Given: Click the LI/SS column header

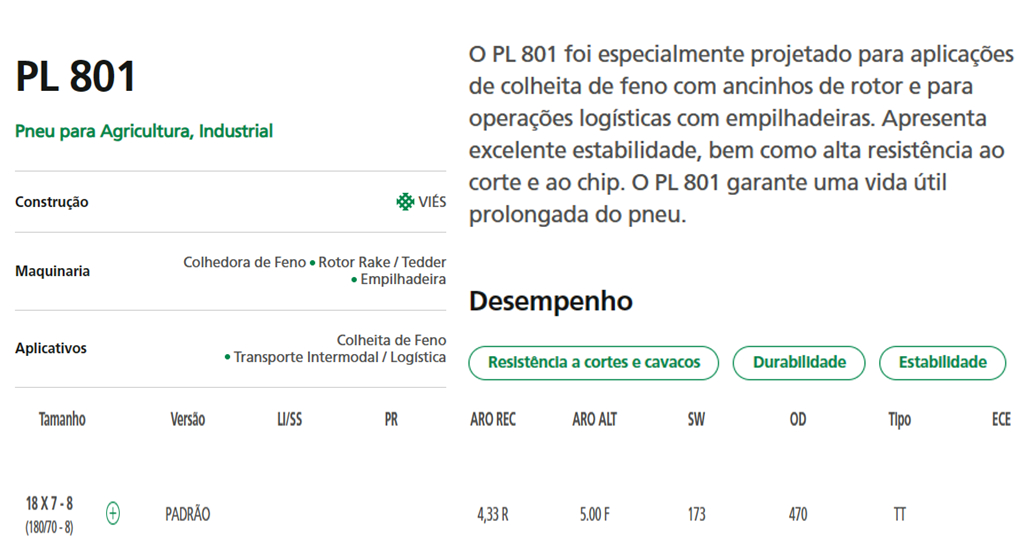Looking at the screenshot, I should click(x=290, y=419).
